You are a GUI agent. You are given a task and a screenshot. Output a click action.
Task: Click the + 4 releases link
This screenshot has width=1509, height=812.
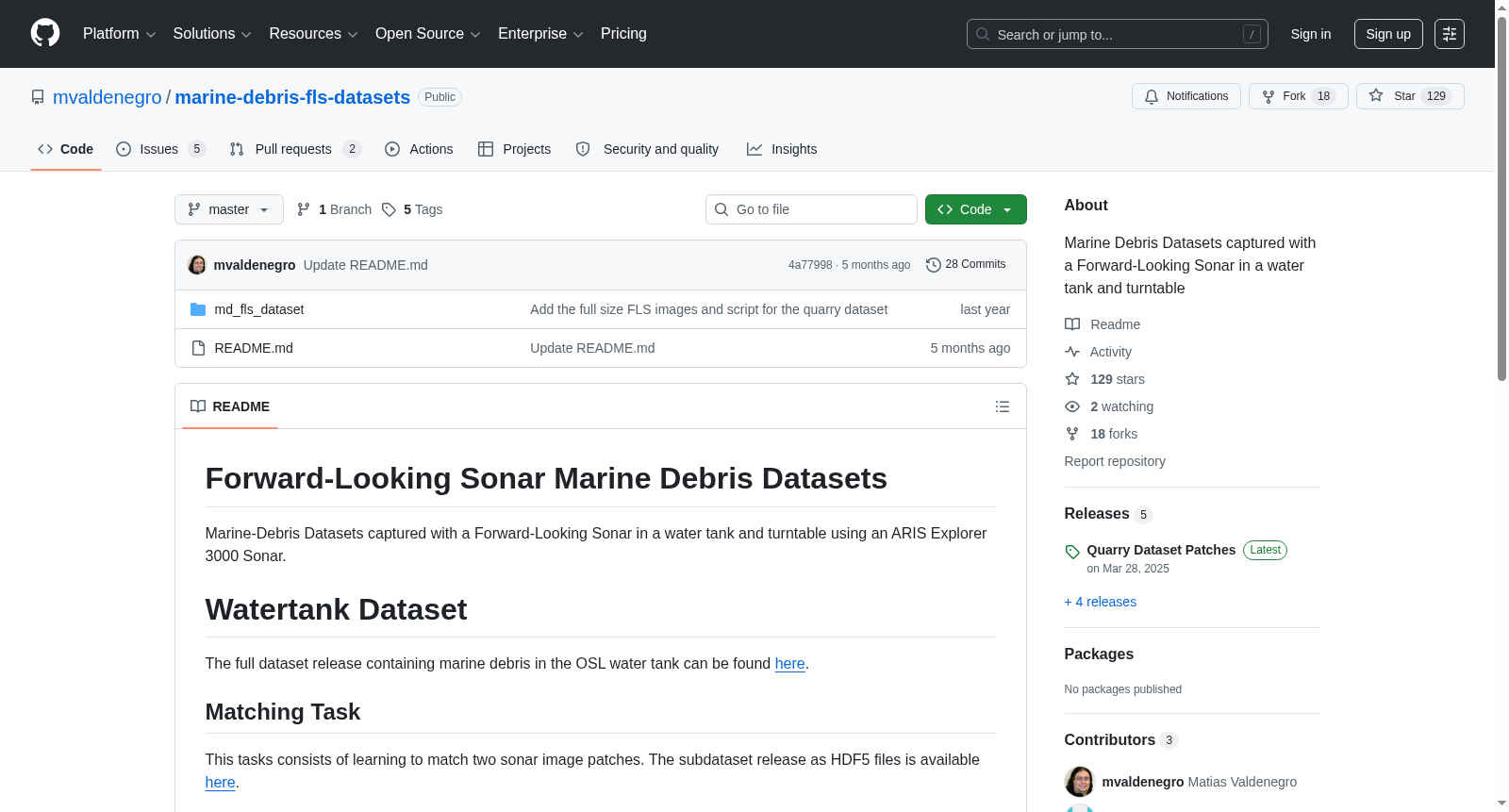(x=1101, y=602)
